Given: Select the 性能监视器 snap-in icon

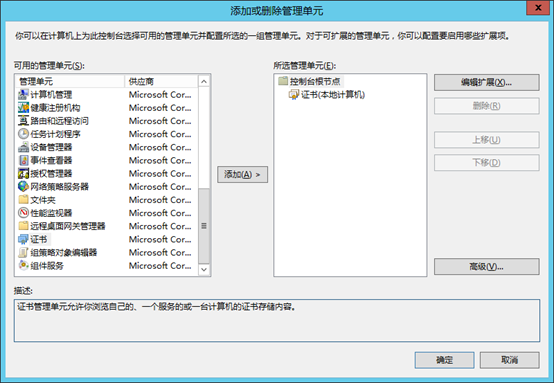Looking at the screenshot, I should pyautogui.click(x=23, y=213).
